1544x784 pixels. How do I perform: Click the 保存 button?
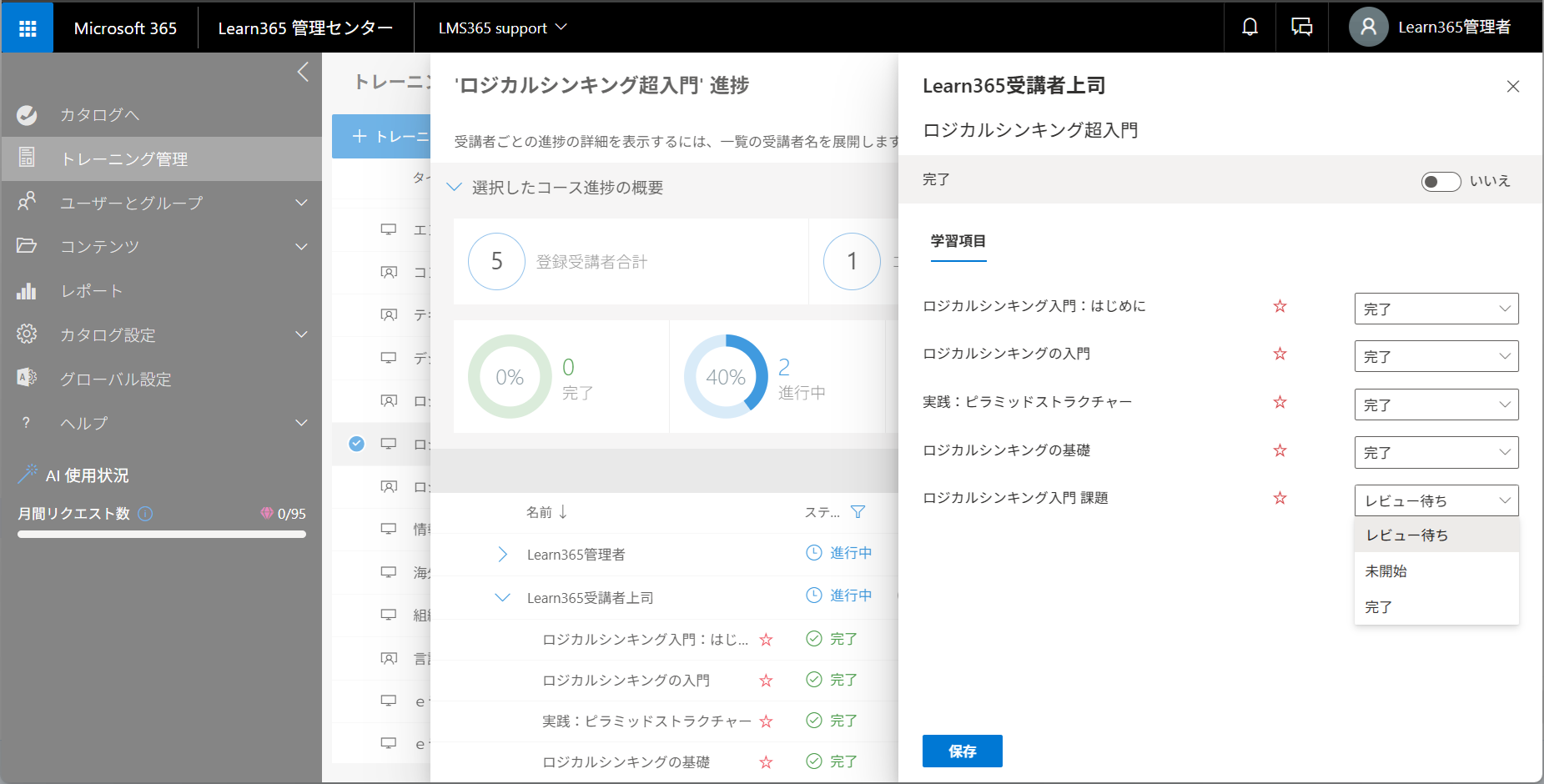tap(962, 751)
